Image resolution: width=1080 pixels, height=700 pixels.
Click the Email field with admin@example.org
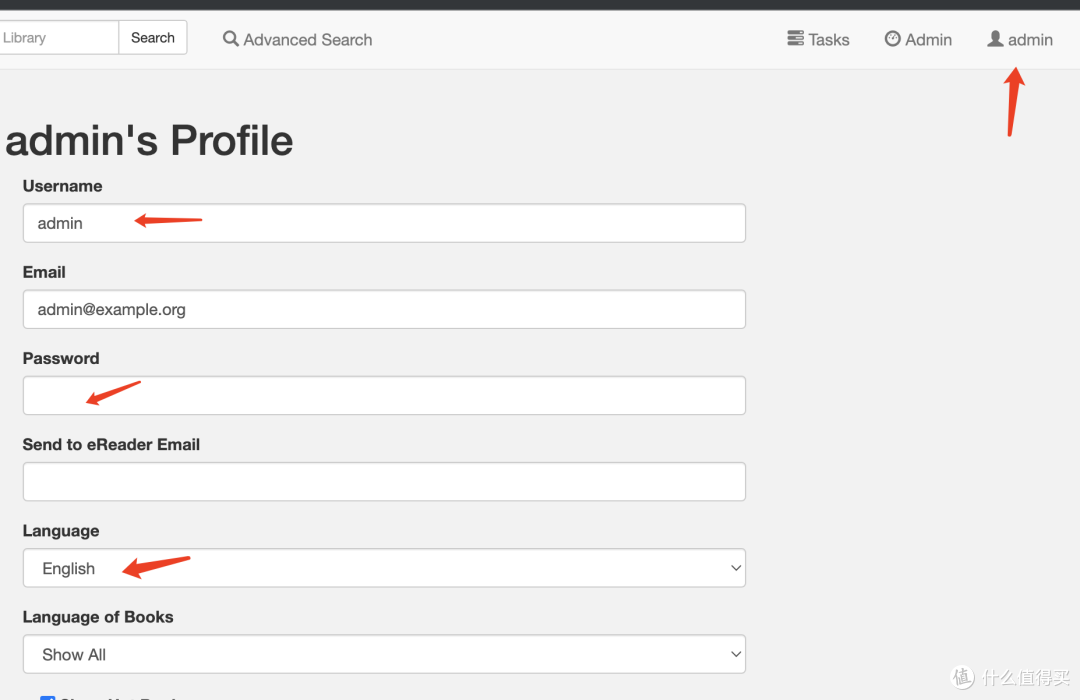click(384, 309)
